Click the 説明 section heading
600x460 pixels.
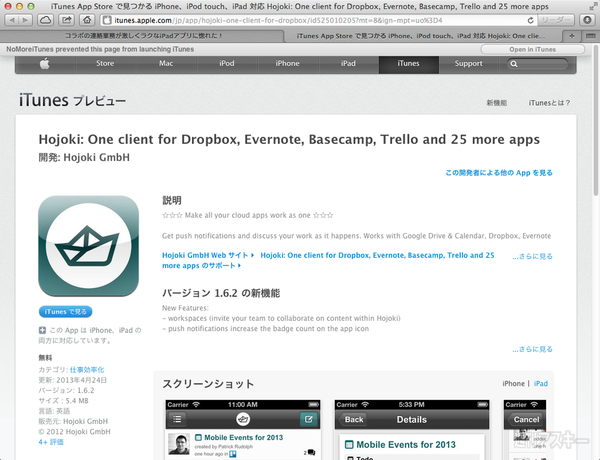172,200
